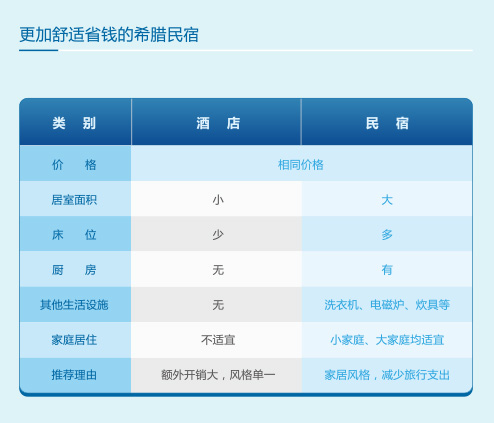494x423 pixels.
Task: Click the 不适宜 cell
Action: tap(217, 340)
